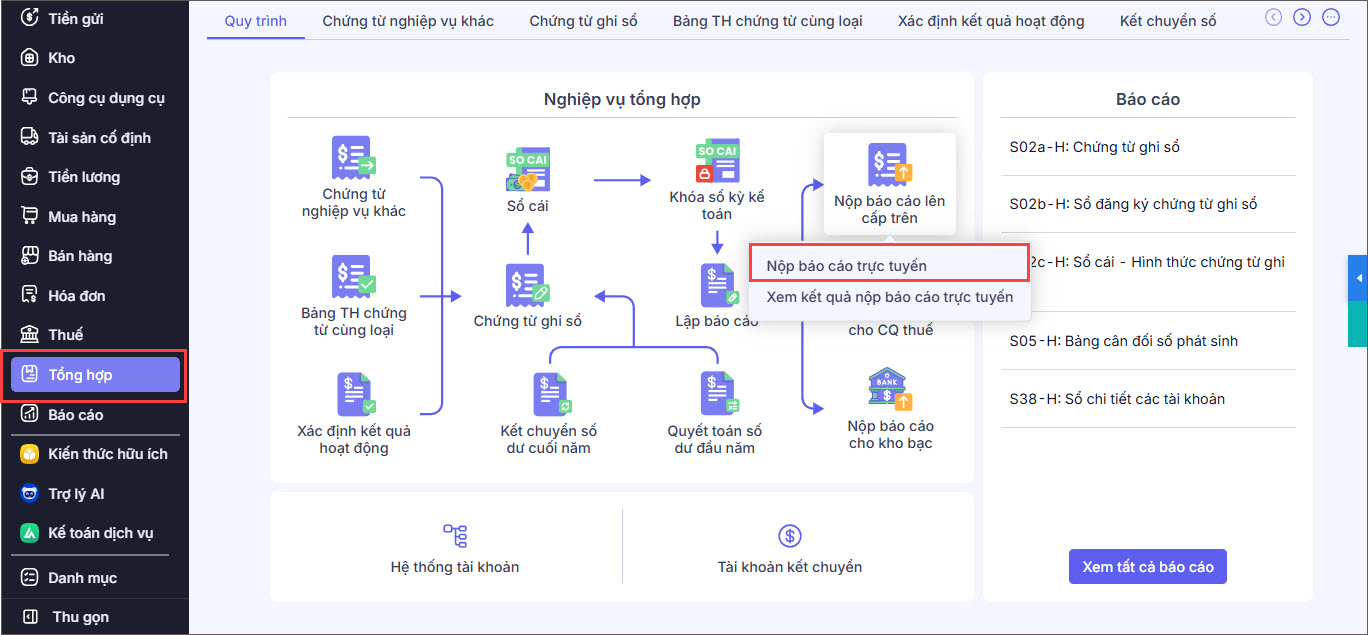Open the Sổ cái ledger icon
This screenshot has width=1368, height=635.
pos(528,172)
